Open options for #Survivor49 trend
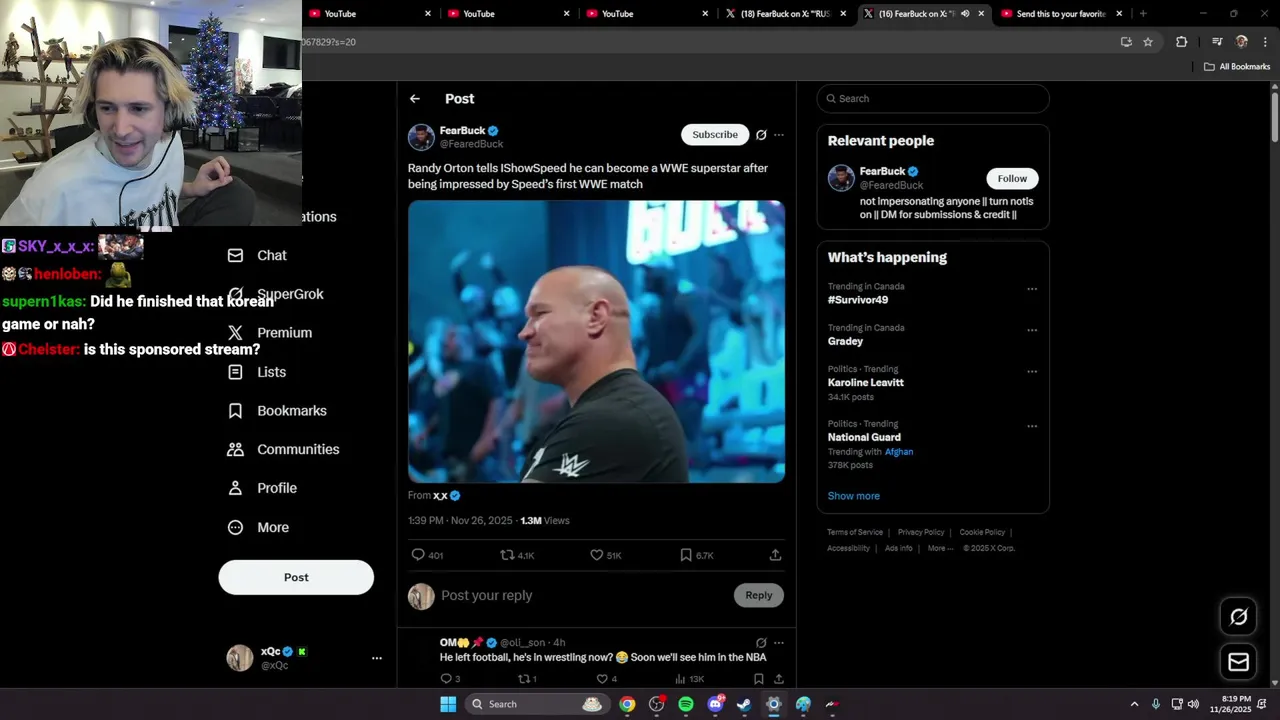Viewport: 1280px width, 720px height. (x=1032, y=289)
